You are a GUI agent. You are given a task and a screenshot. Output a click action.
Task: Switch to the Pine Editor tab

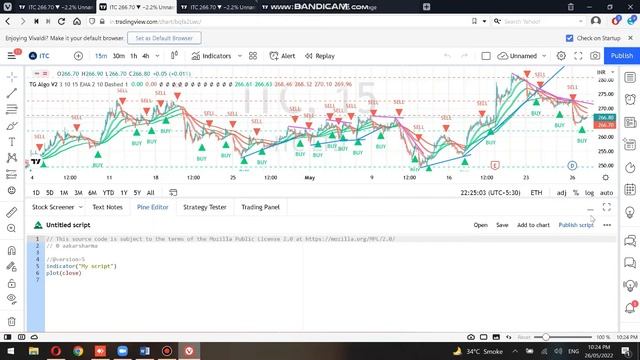point(153,207)
